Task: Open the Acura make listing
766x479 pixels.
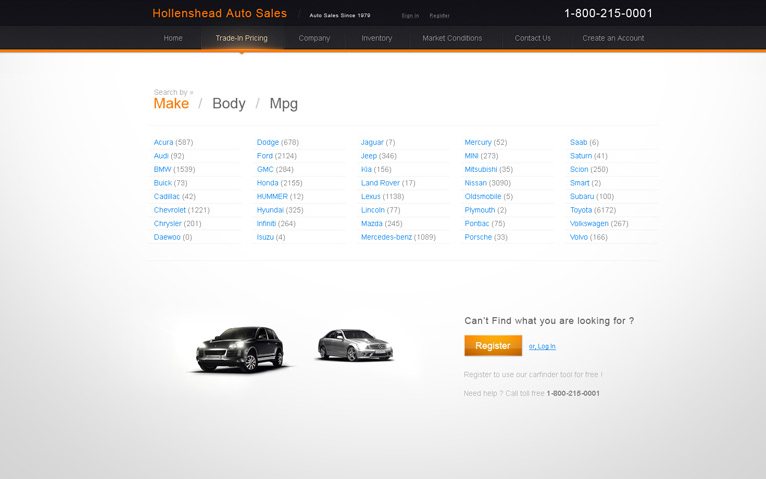Action: point(163,142)
